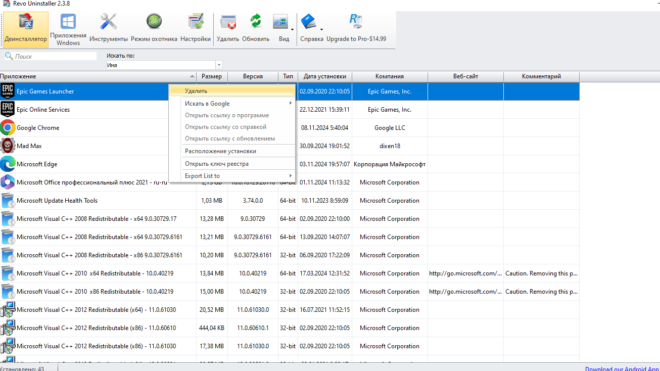660x371 pixels.
Task: Click the 444,04 KB size cell
Action: tap(212, 328)
